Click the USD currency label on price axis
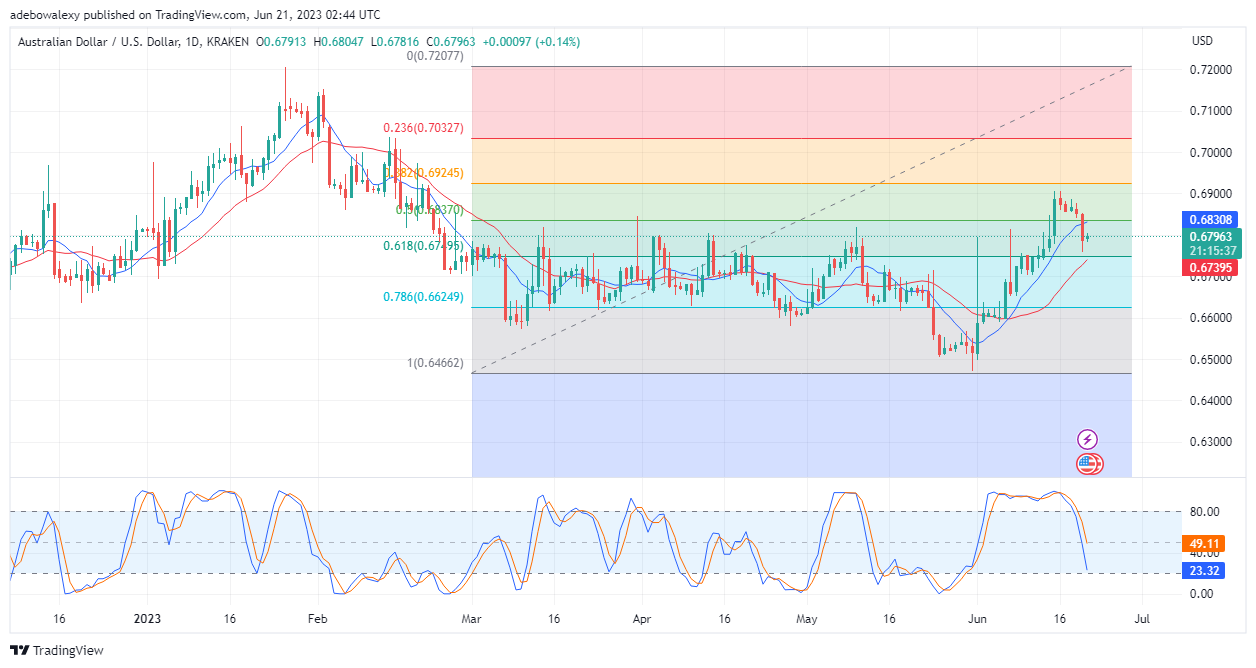The width and height of the screenshot is (1256, 668). click(1202, 41)
